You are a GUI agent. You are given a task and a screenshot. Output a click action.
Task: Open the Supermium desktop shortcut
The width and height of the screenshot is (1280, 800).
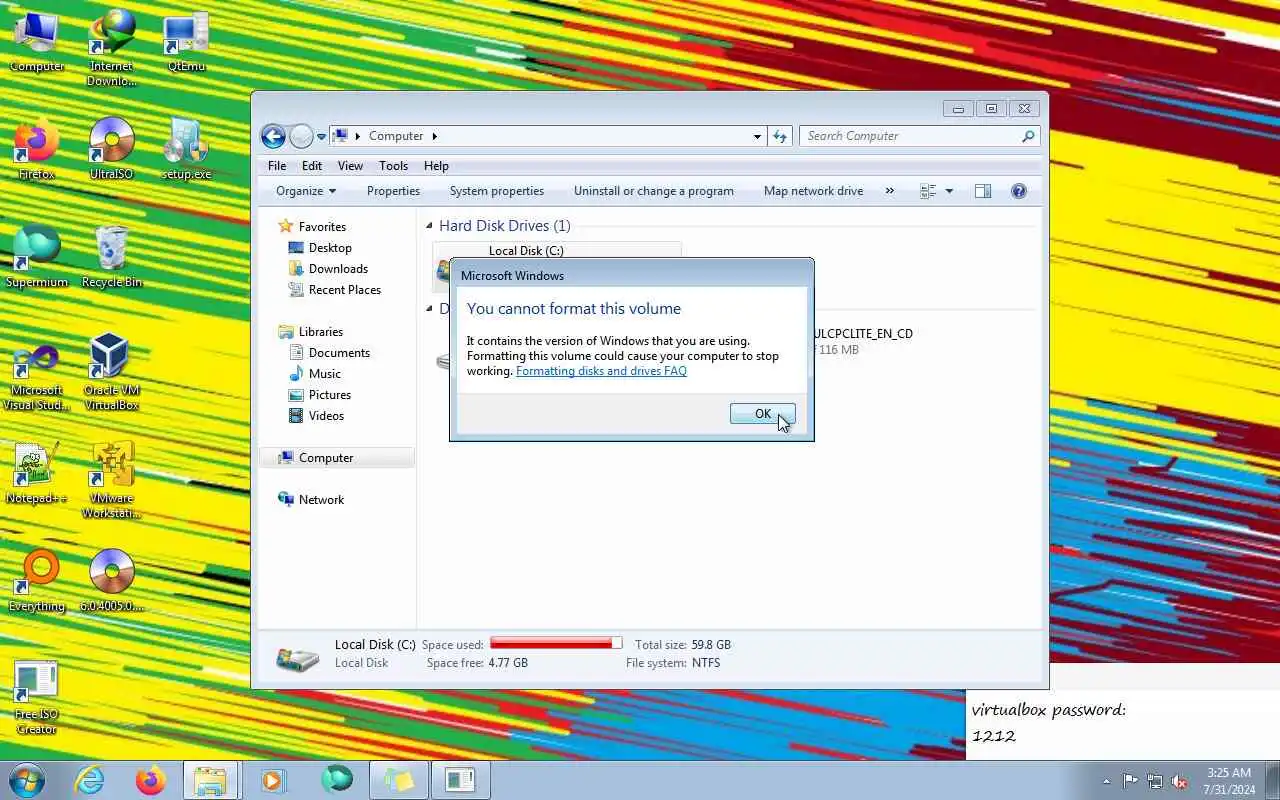coord(37,258)
